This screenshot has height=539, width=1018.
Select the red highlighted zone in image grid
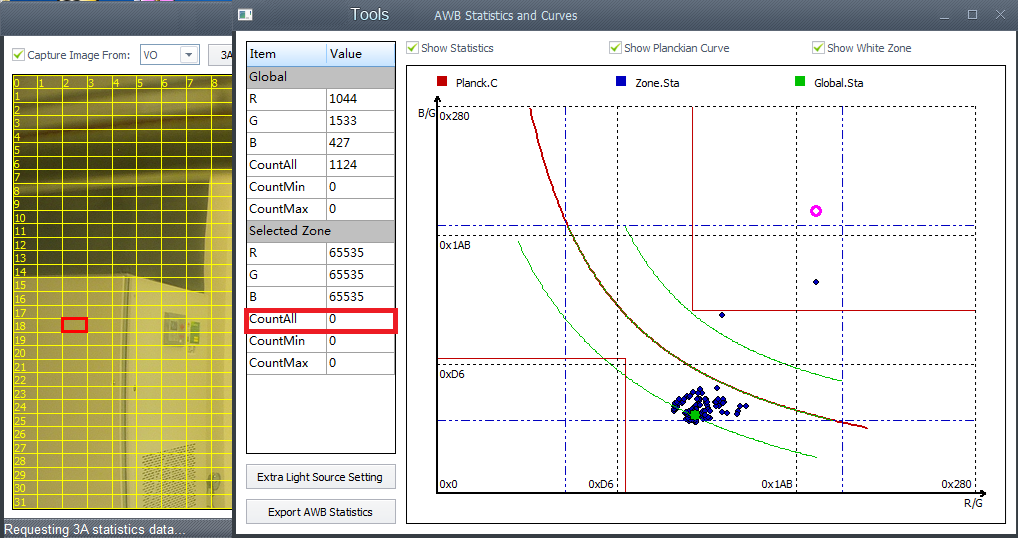tap(74, 325)
